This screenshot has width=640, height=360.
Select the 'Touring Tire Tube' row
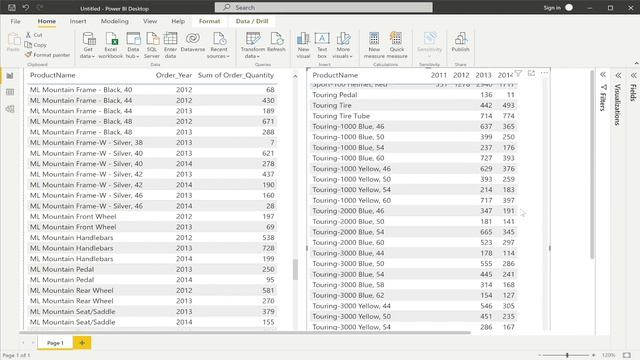click(413, 116)
